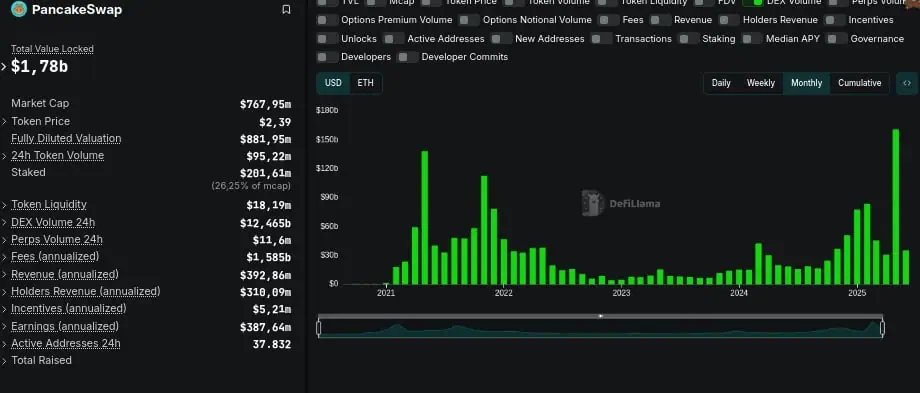Open the embed chart code icon
The width and height of the screenshot is (920, 393).
click(907, 83)
